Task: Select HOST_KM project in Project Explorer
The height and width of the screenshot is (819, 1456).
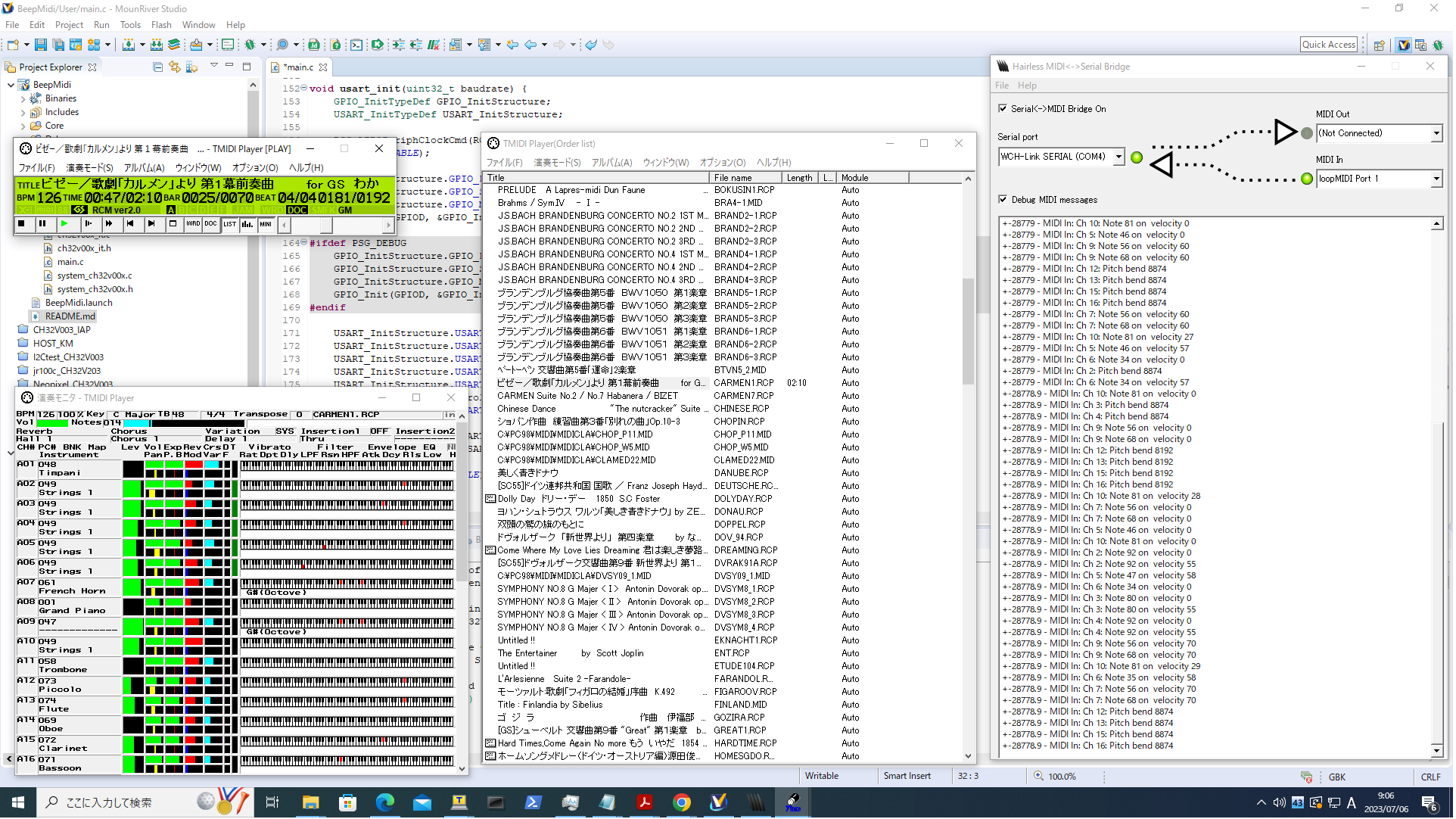Action: pyautogui.click(x=53, y=344)
